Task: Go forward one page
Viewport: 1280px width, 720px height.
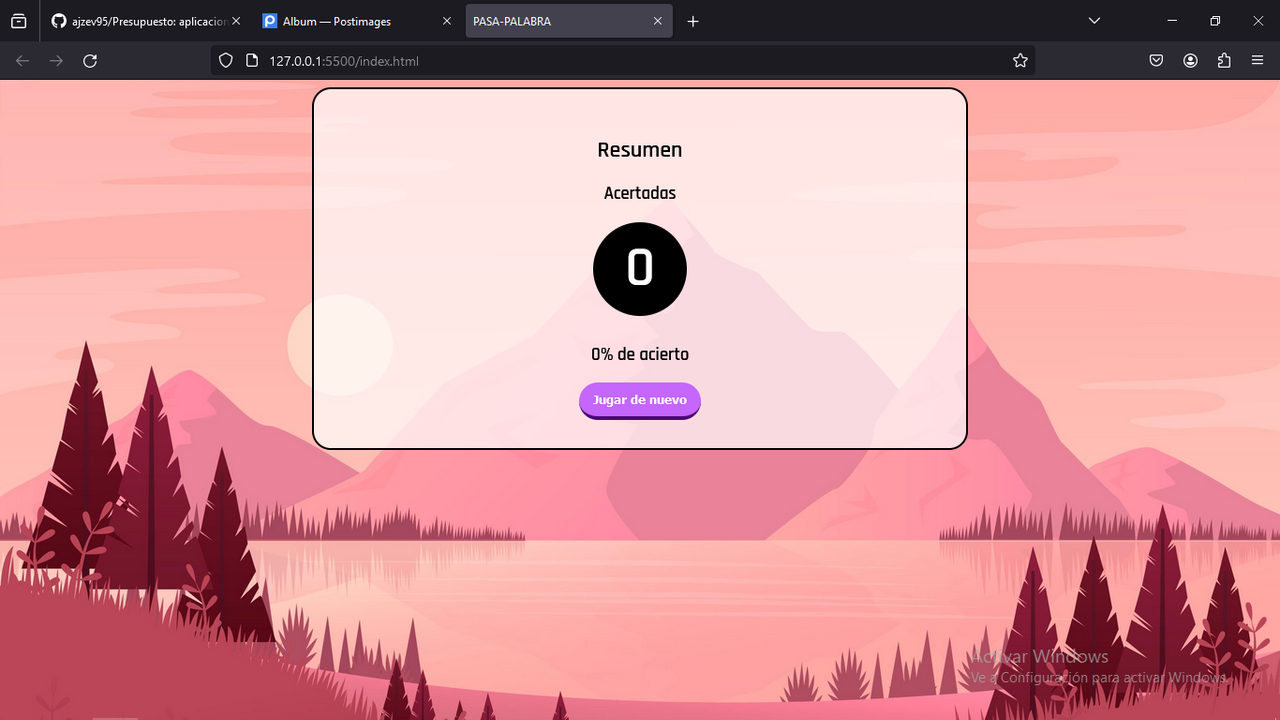Action: tap(56, 61)
